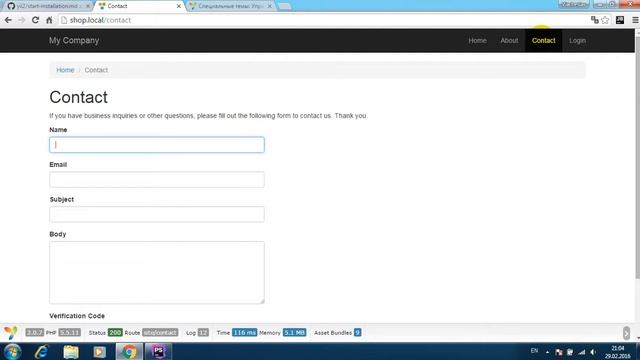Switch to the Chrome taskbar icon
This screenshot has width=640, height=360.
pyautogui.click(x=129, y=351)
